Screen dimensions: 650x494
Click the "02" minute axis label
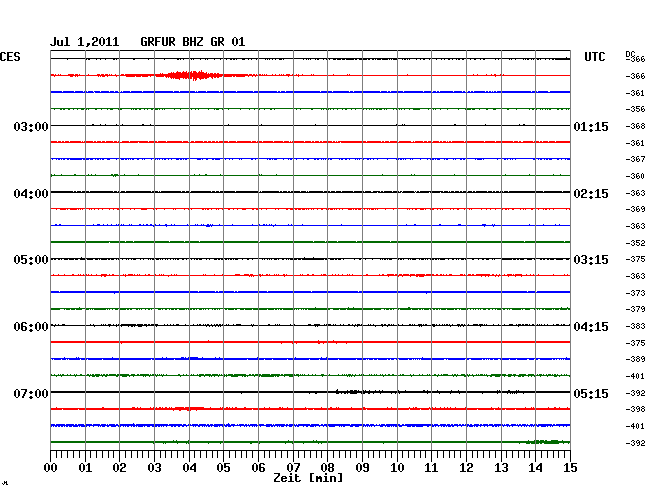119,467
